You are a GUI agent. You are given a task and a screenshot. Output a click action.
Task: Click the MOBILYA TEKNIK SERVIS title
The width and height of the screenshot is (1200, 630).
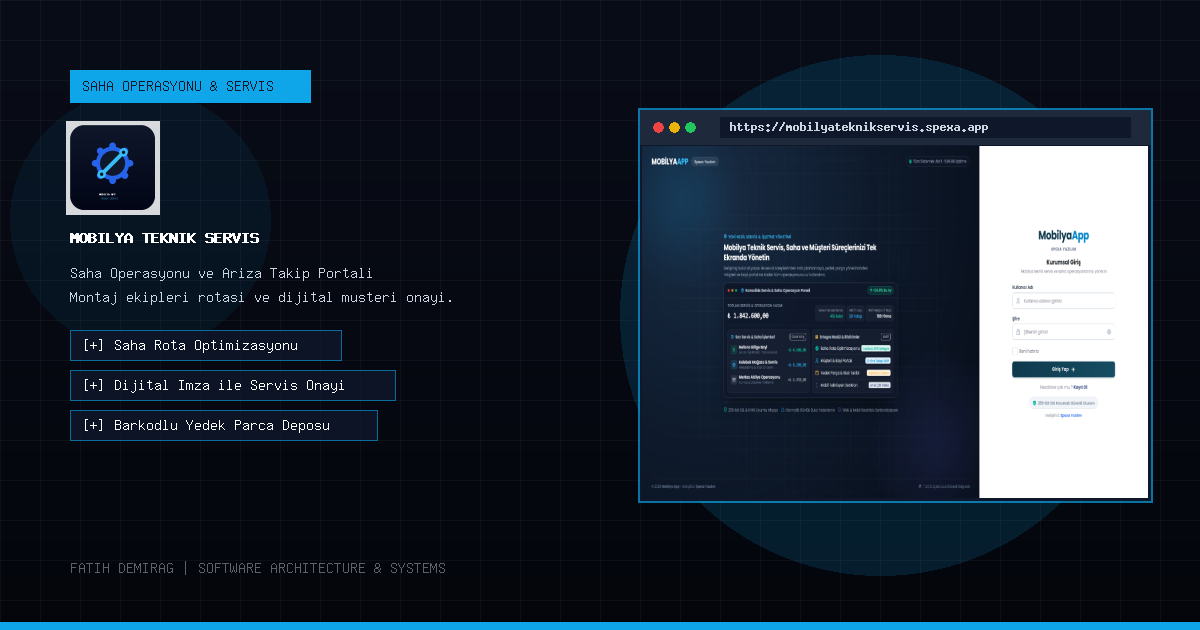tap(165, 238)
